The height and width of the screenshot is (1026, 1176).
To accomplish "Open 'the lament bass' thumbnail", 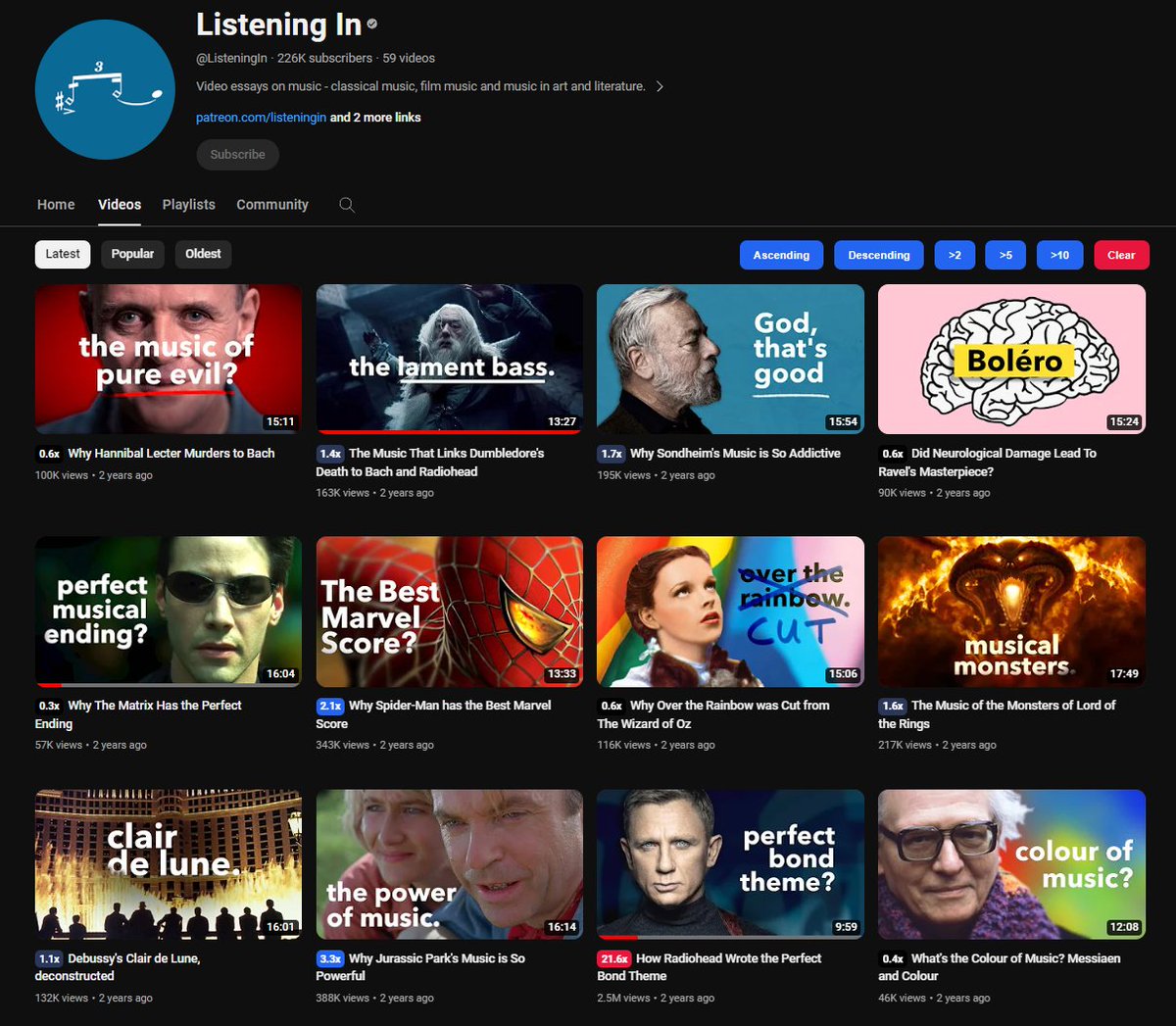I will (x=449, y=359).
